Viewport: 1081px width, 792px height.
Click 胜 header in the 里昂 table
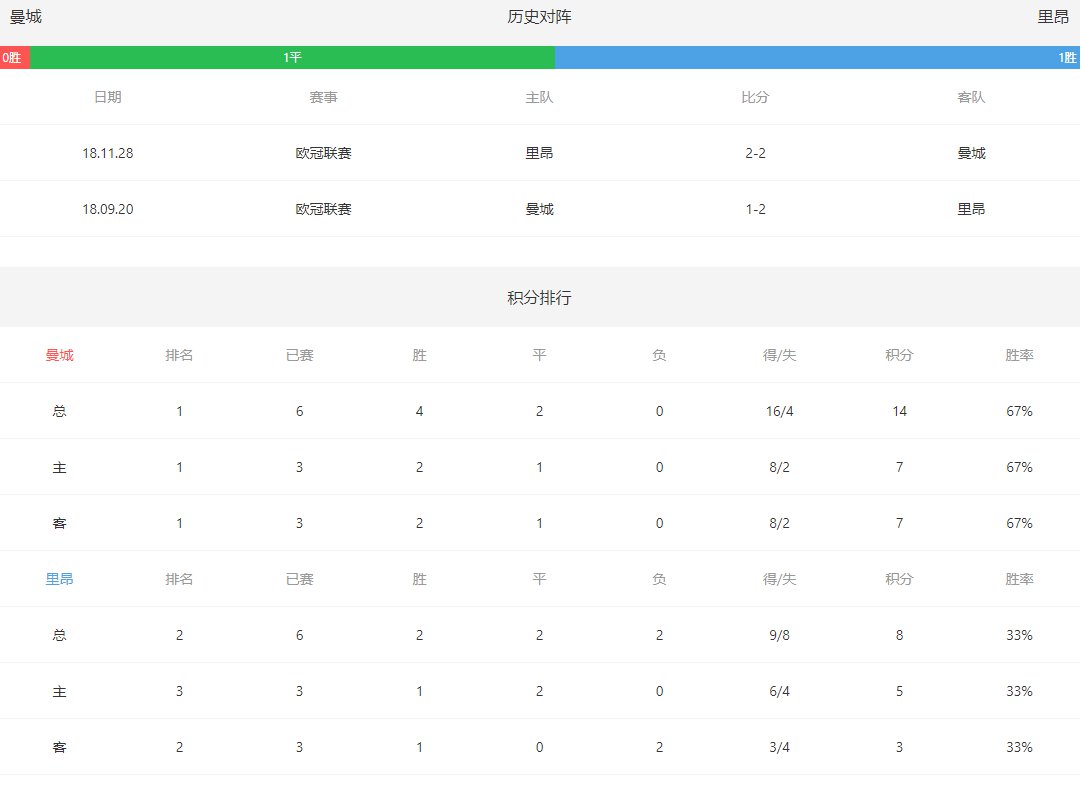(419, 579)
